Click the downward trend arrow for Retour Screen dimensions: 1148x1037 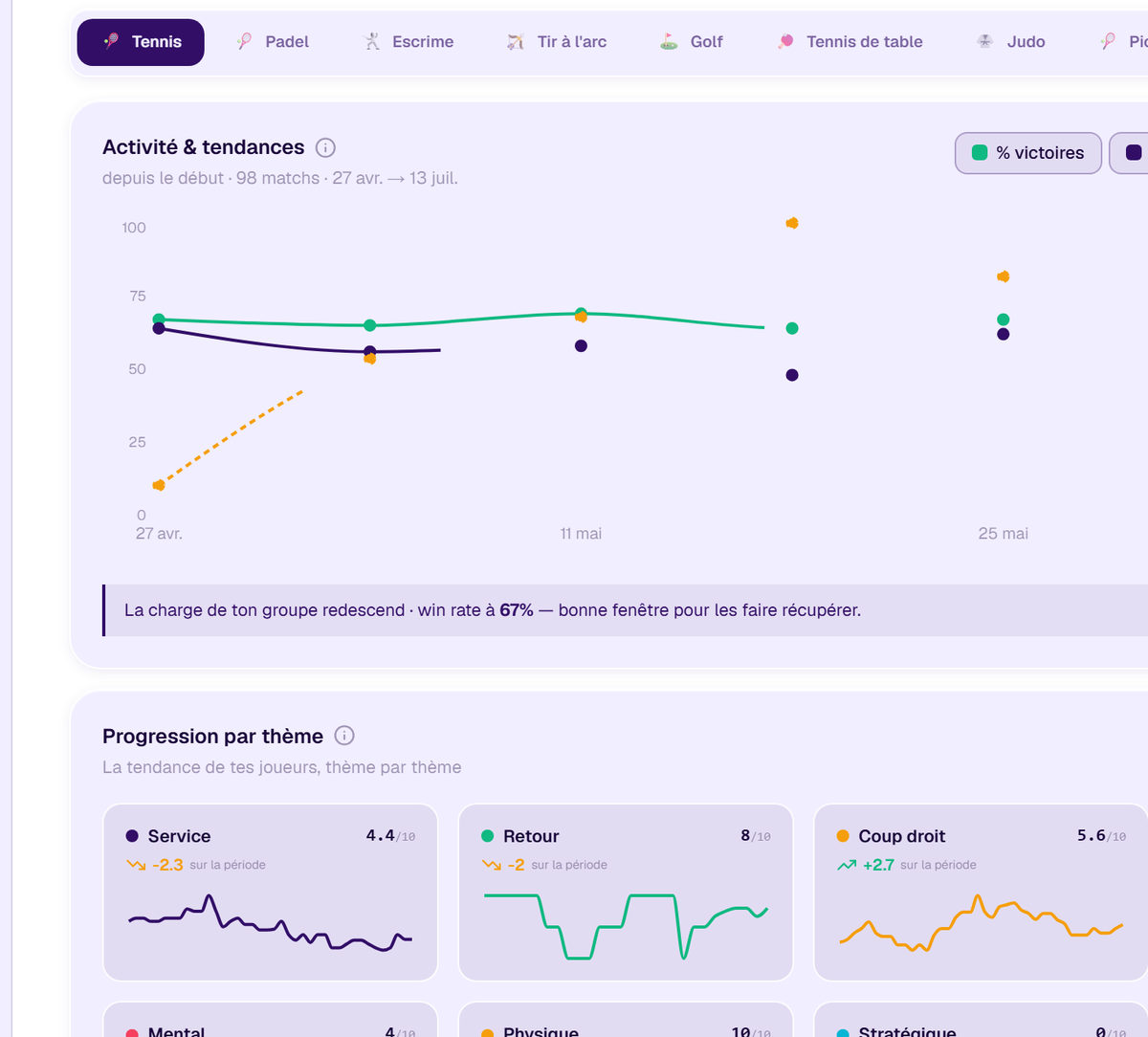coord(491,865)
